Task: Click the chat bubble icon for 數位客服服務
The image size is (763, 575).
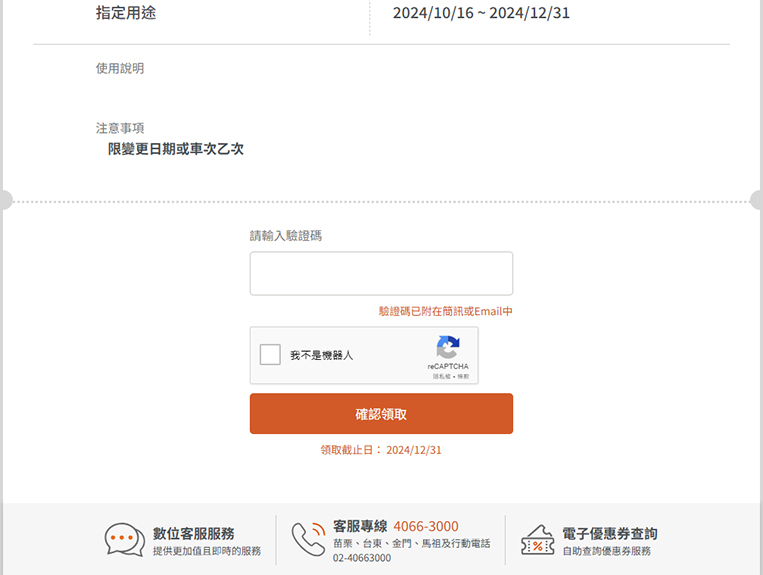Action: coord(125,539)
